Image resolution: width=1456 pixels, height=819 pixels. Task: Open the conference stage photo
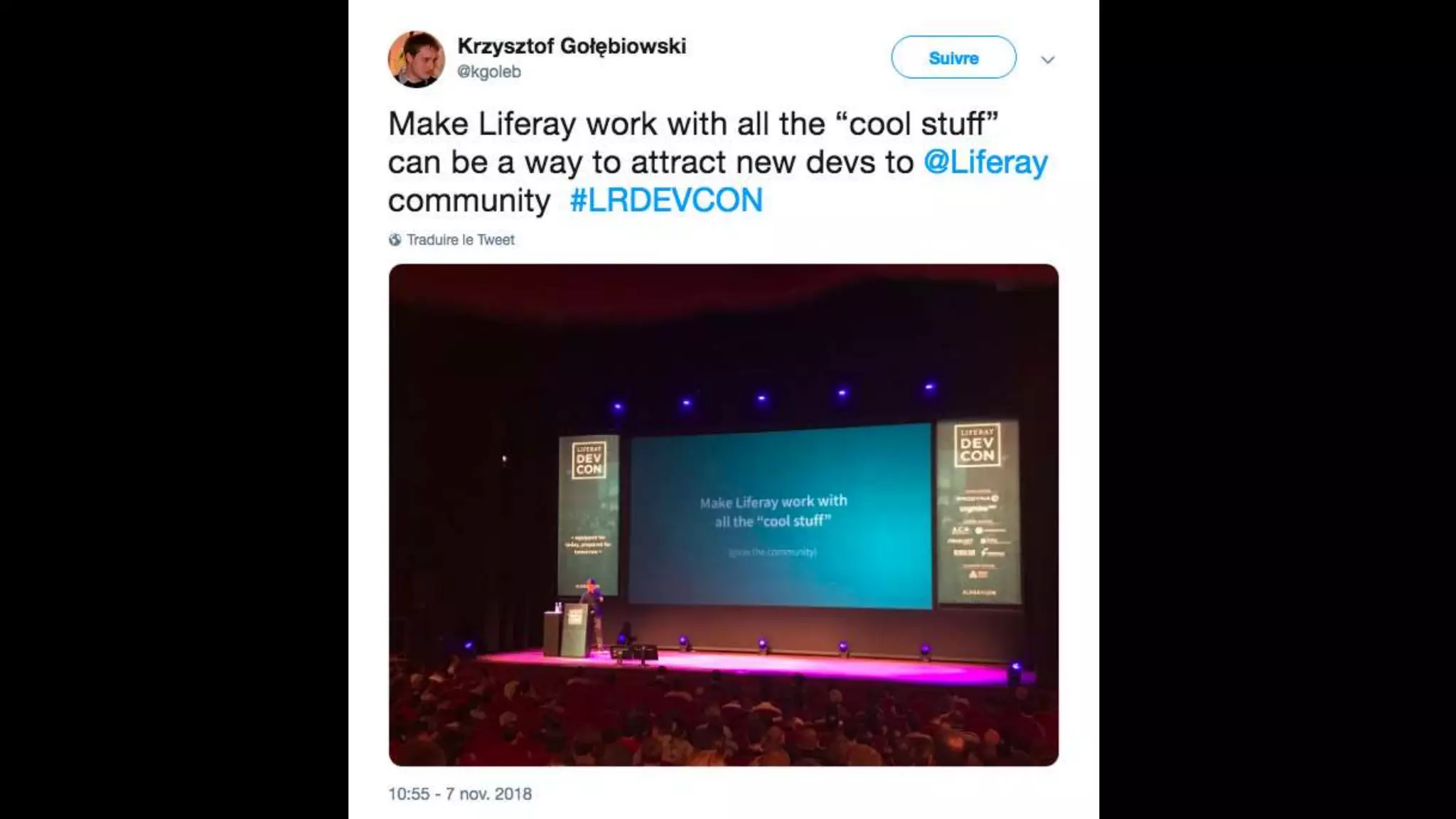tap(724, 515)
